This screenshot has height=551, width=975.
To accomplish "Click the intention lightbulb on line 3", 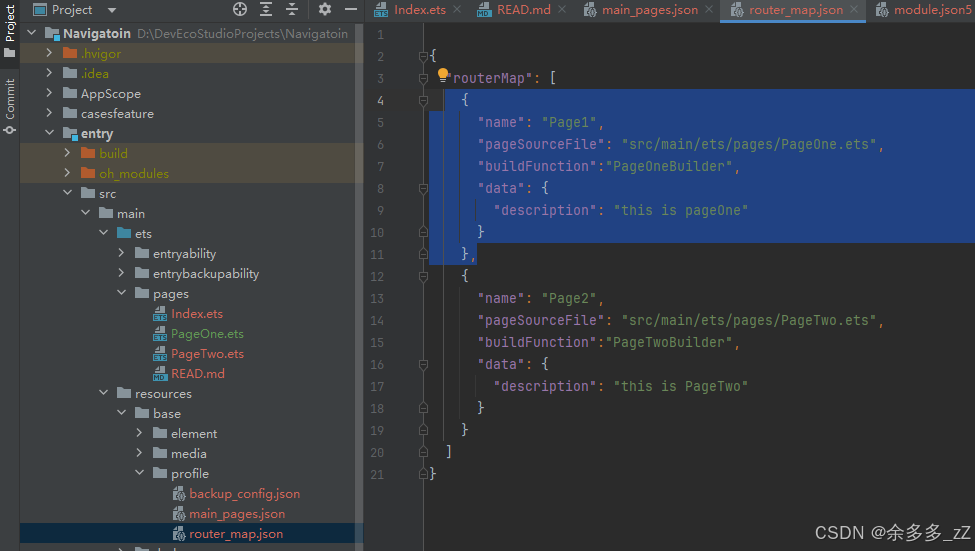I will point(443,75).
